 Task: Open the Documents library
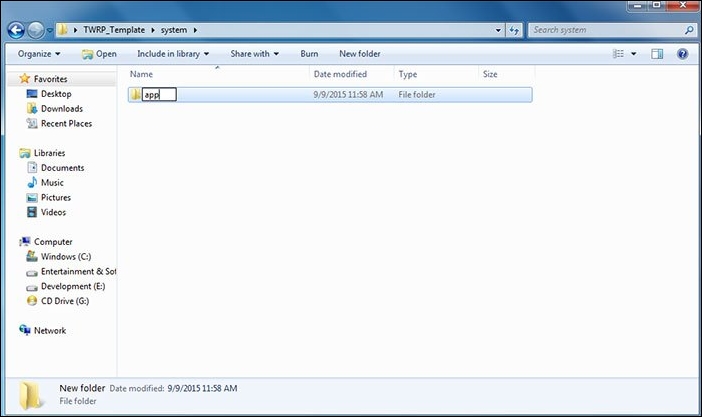(x=62, y=168)
